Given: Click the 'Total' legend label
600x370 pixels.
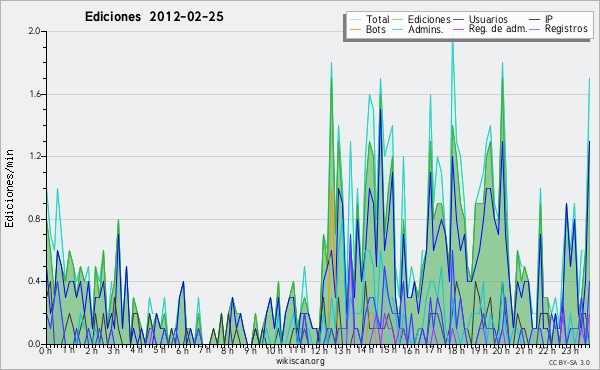Looking at the screenshot, I should click(378, 19).
